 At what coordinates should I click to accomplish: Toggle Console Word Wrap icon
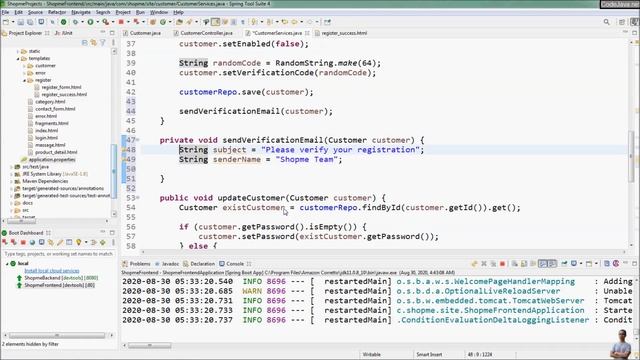(533, 264)
